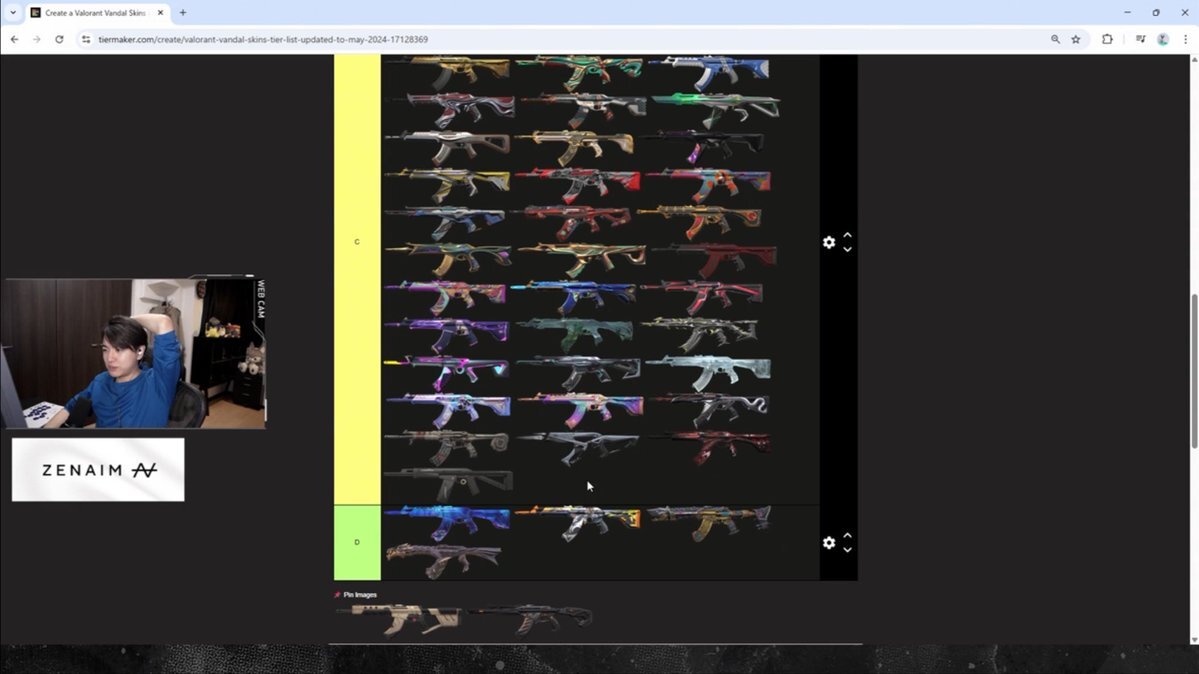Open the media controls icon in the toolbar

click(x=1140, y=39)
